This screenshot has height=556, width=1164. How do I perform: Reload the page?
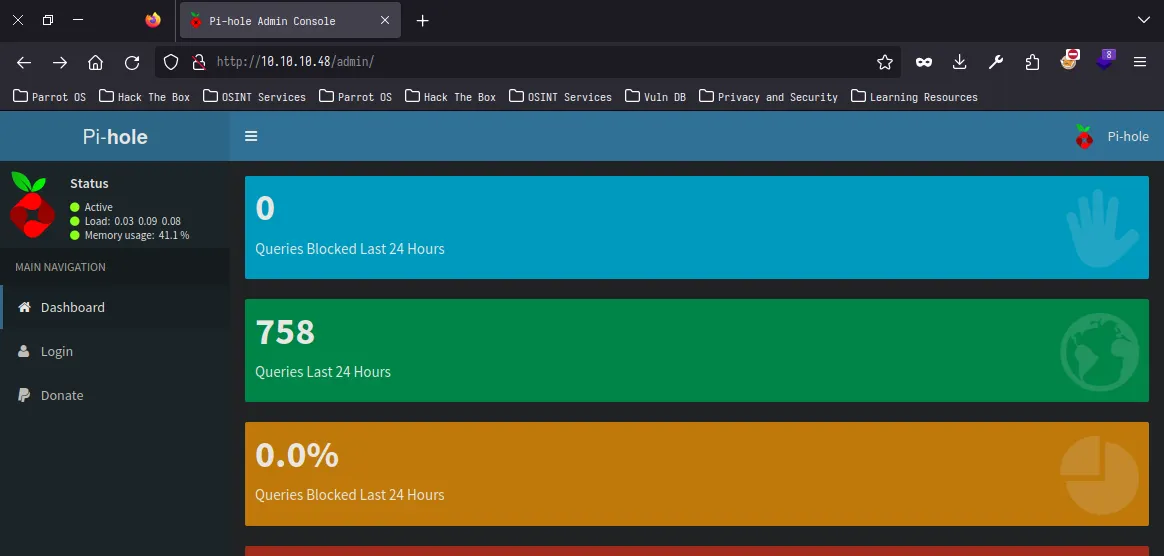pyautogui.click(x=132, y=62)
